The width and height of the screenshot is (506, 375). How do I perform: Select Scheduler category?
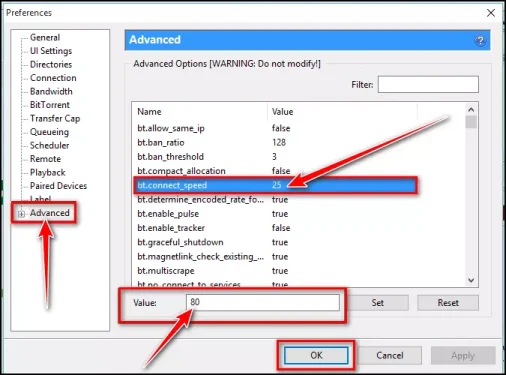[x=49, y=145]
